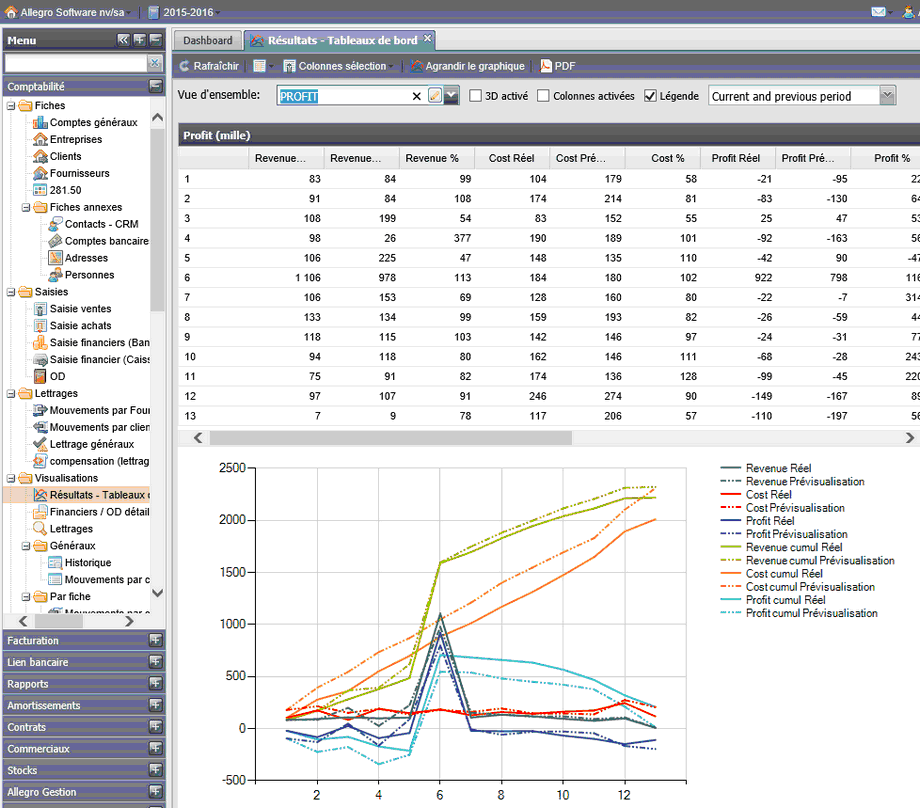Viewport: 920px width, 808px height.
Task: Click the Personnes icon
Action: [x=55, y=275]
